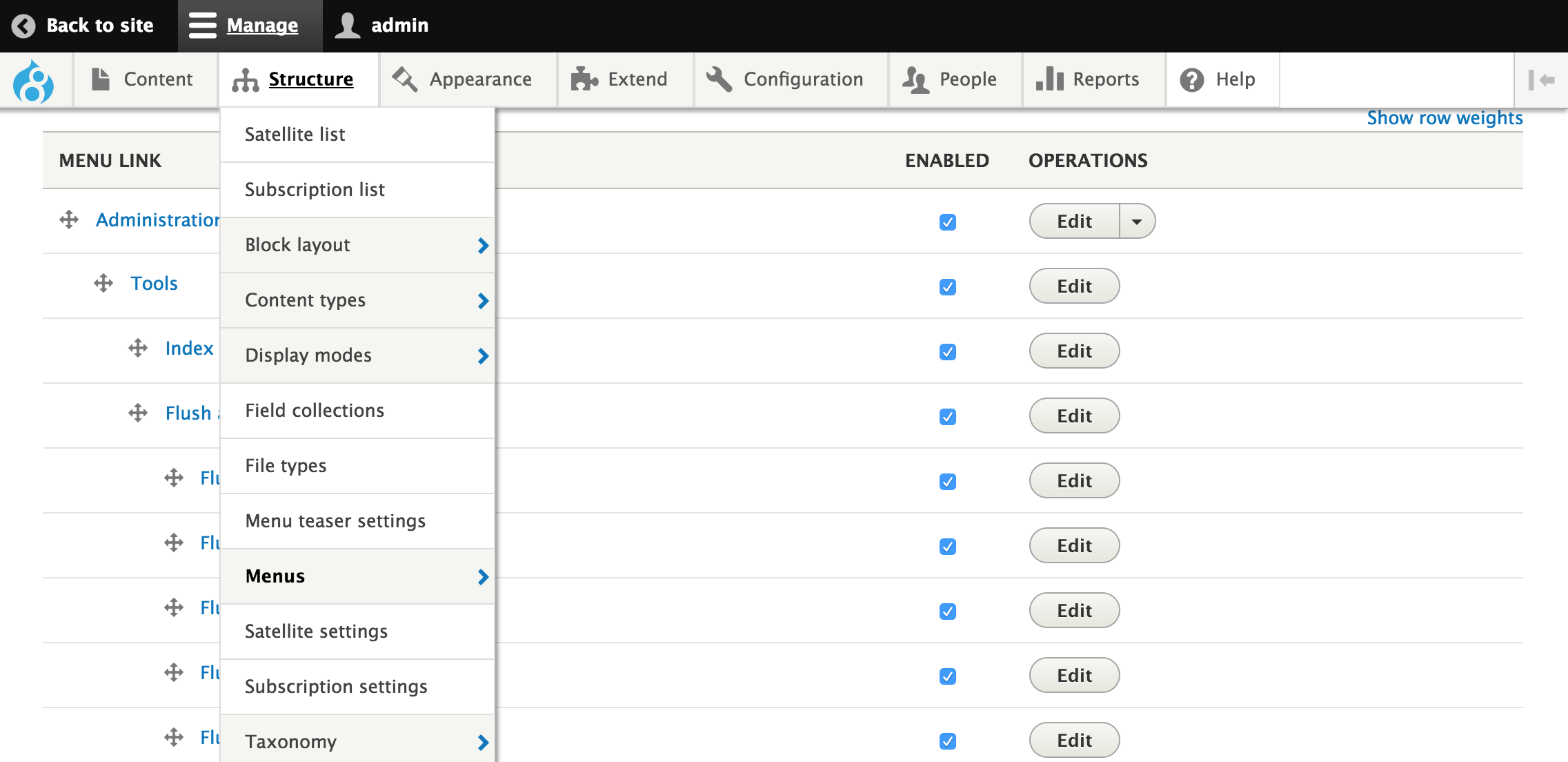Click the Help question mark icon
Screen dimensions: 1568x762
coord(1191,80)
